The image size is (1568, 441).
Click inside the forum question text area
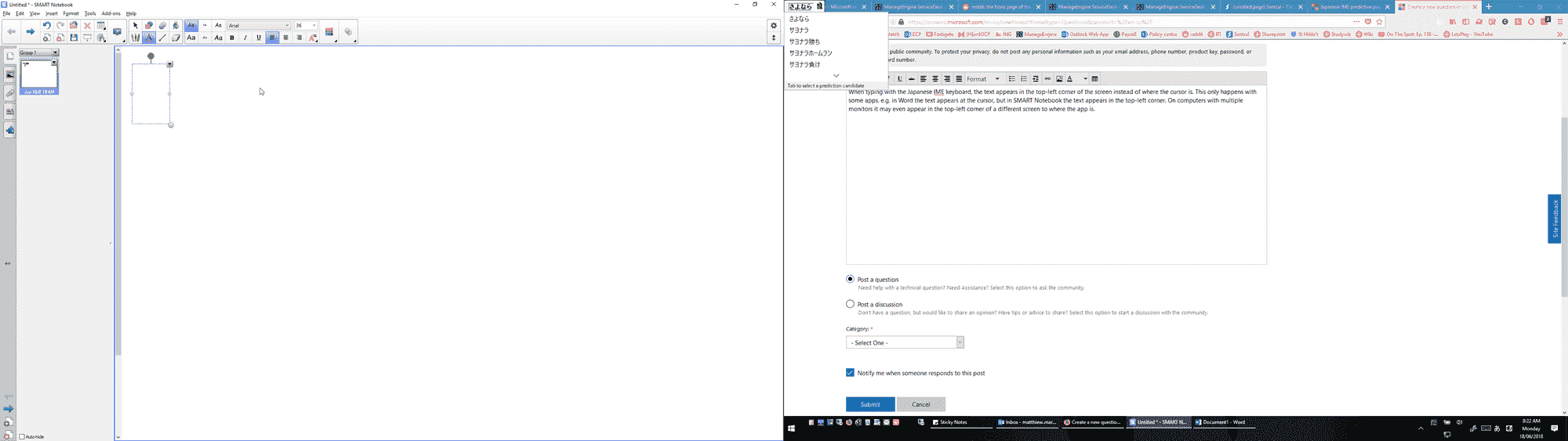click(x=1056, y=176)
